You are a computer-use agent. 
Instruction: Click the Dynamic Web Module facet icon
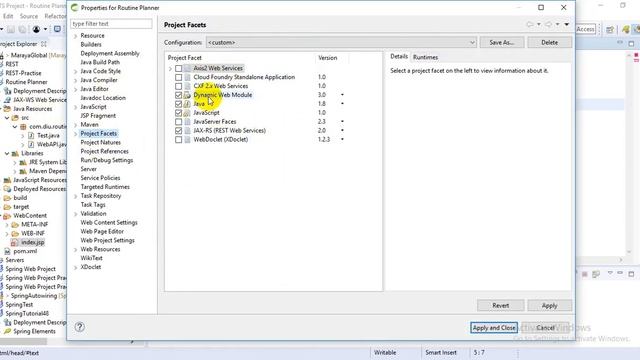tap(187, 95)
